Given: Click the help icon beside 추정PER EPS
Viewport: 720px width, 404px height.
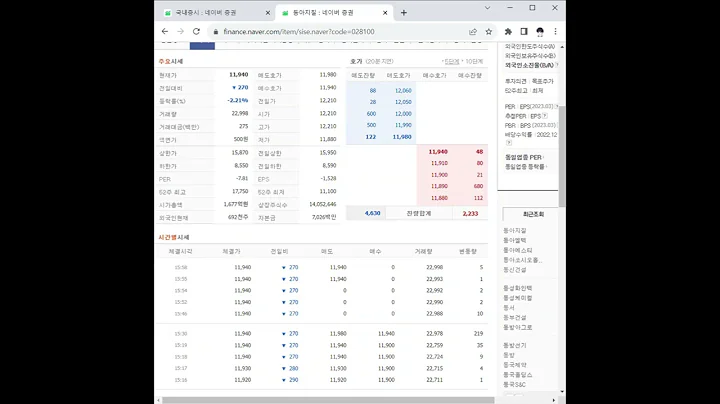Looking at the screenshot, I should [x=545, y=116].
